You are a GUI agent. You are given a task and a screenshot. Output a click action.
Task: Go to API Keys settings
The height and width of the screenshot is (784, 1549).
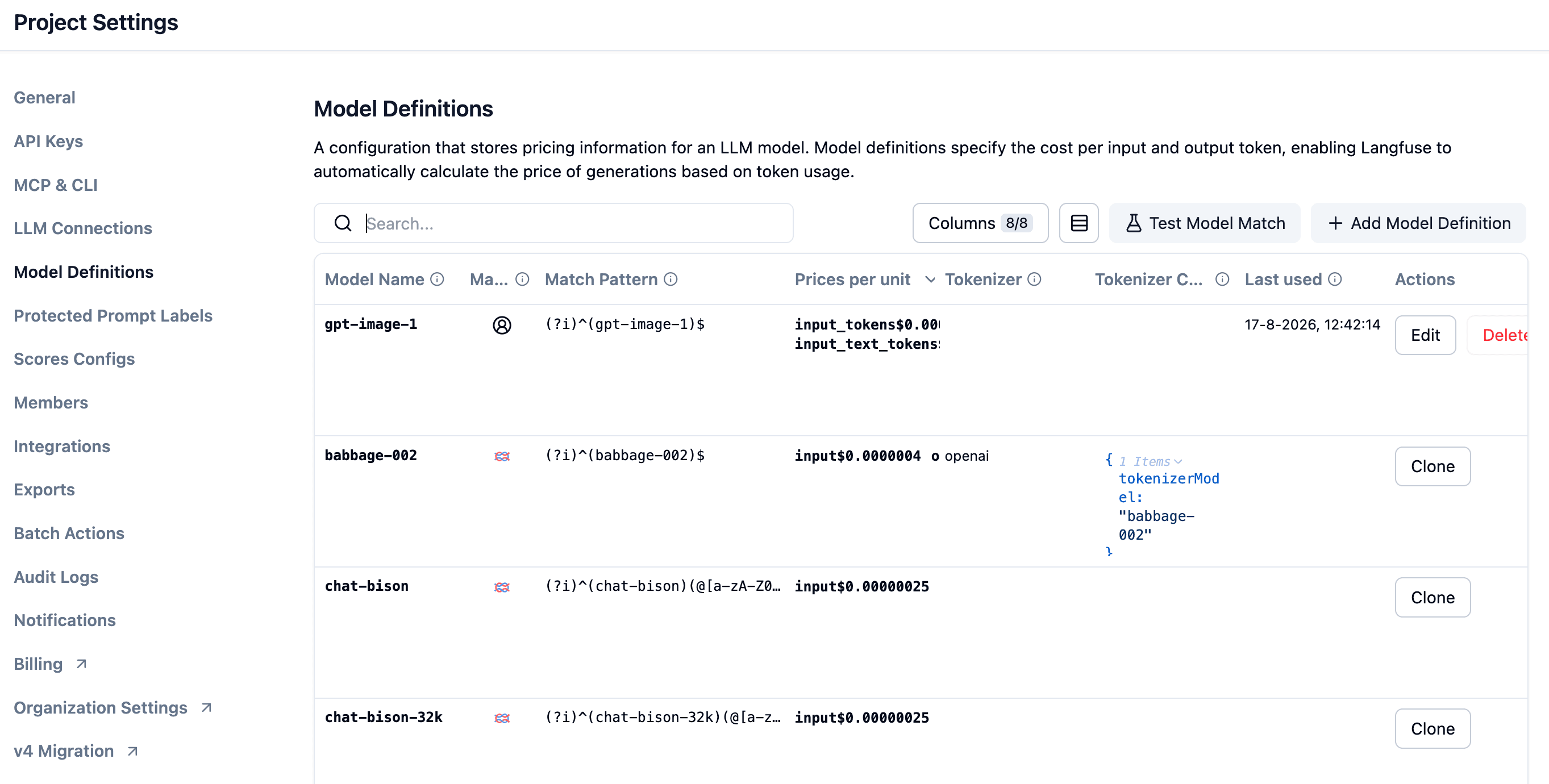[48, 141]
